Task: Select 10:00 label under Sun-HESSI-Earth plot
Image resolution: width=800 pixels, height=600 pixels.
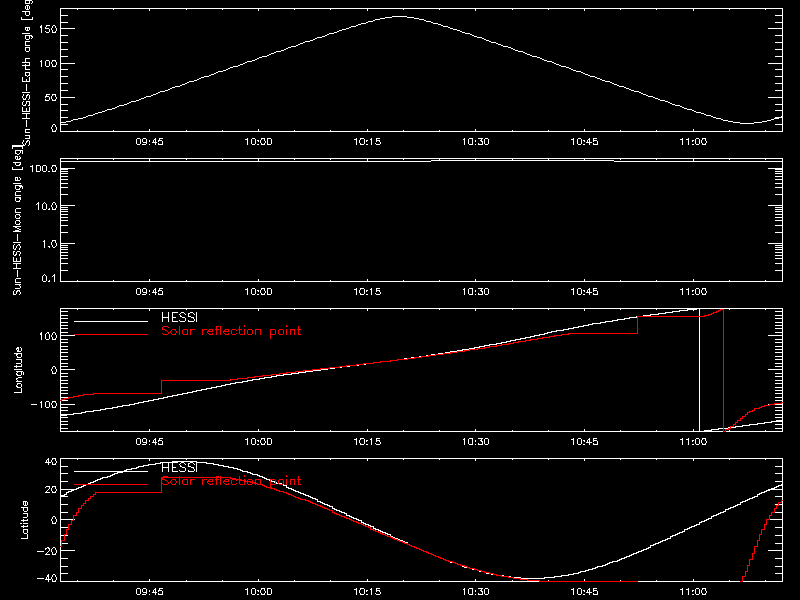Action: tap(258, 142)
